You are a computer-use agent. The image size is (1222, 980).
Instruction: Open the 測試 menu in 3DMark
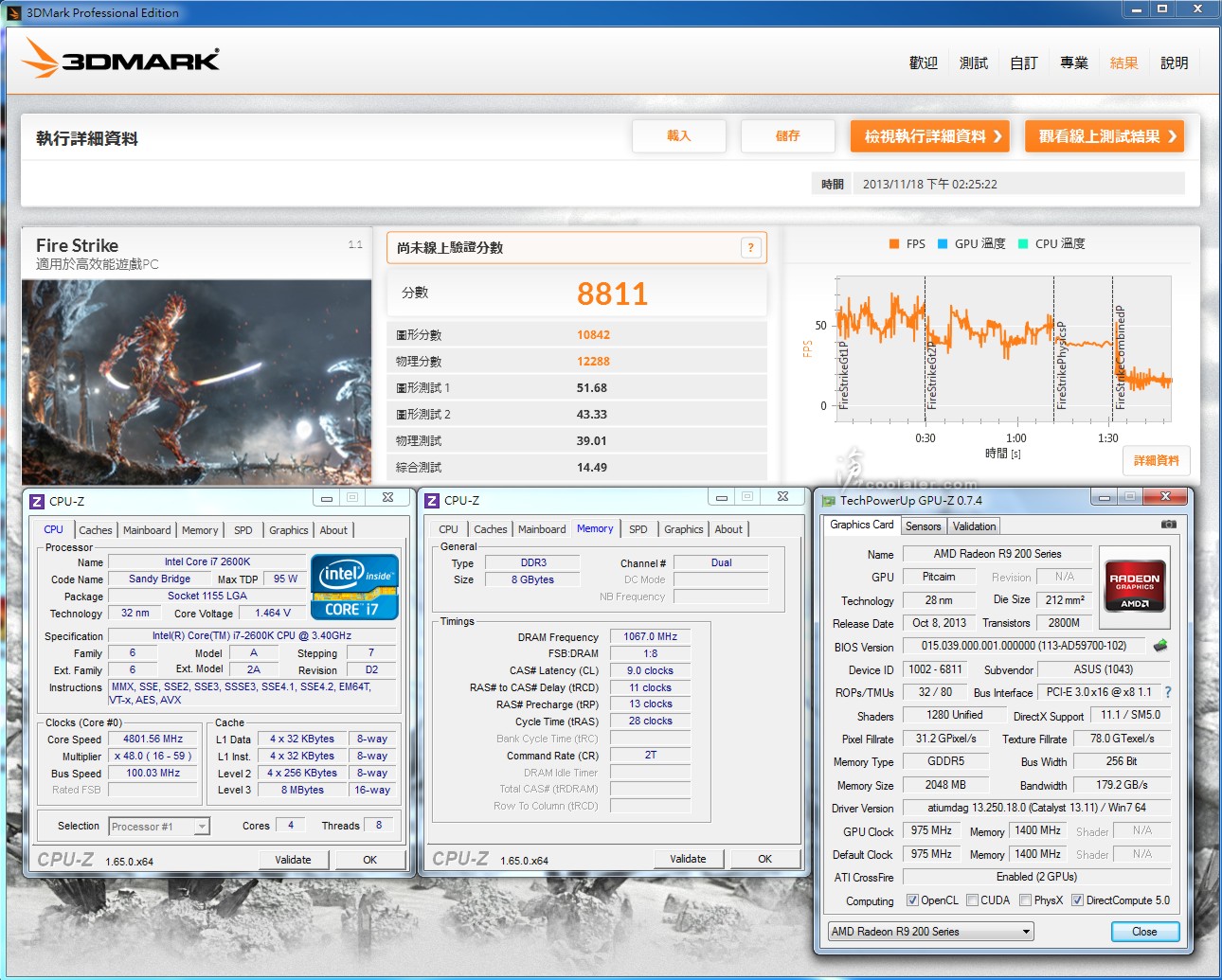click(x=973, y=62)
